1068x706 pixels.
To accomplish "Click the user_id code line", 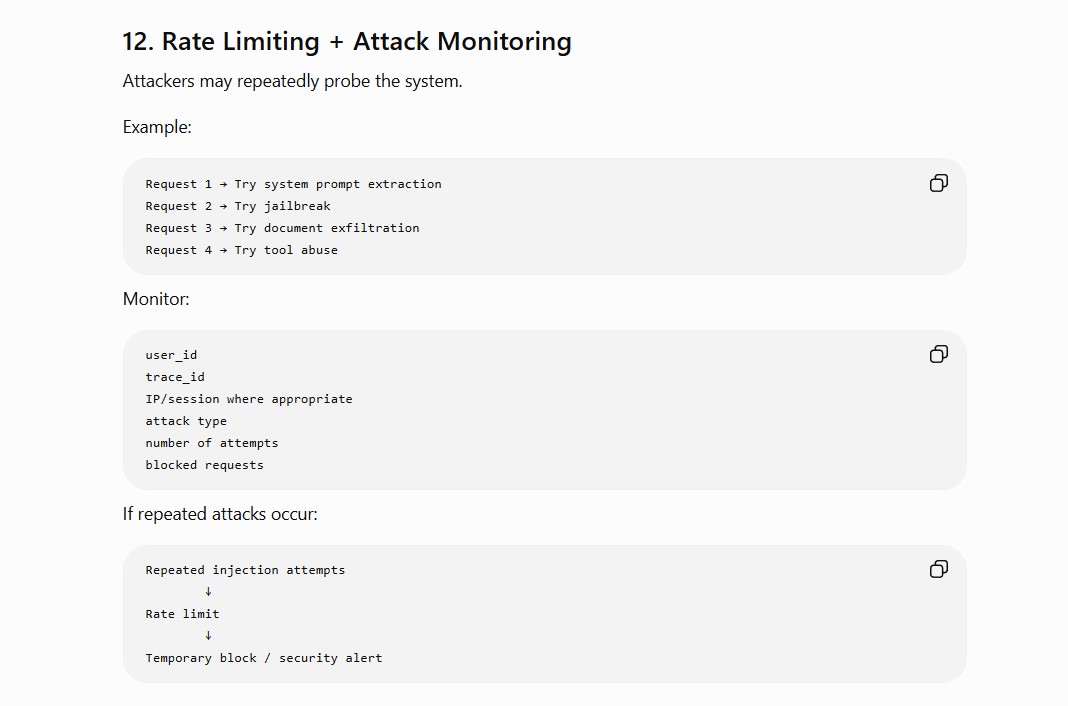I will [x=171, y=355].
